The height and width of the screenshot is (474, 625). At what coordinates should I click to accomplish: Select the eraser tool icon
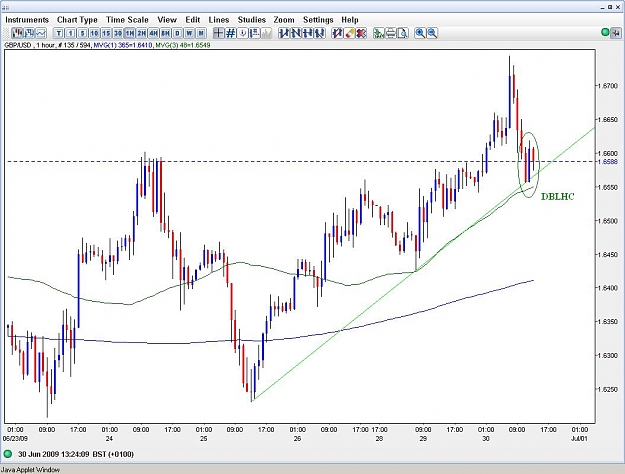point(350,33)
